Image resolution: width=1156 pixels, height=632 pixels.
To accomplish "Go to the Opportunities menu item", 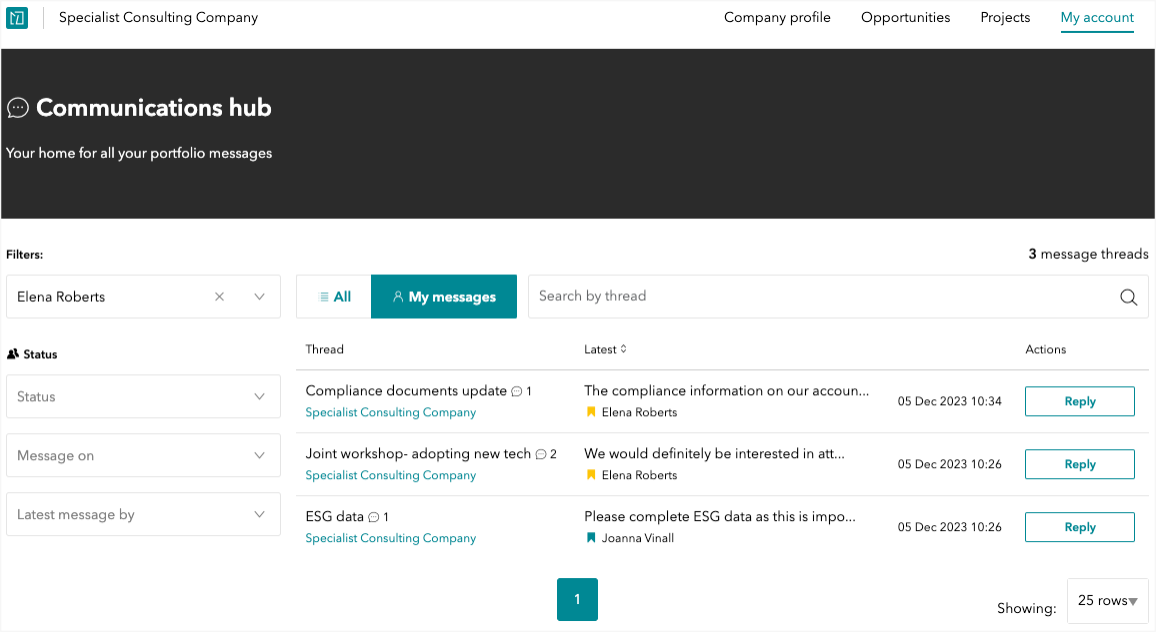I will click(x=905, y=18).
